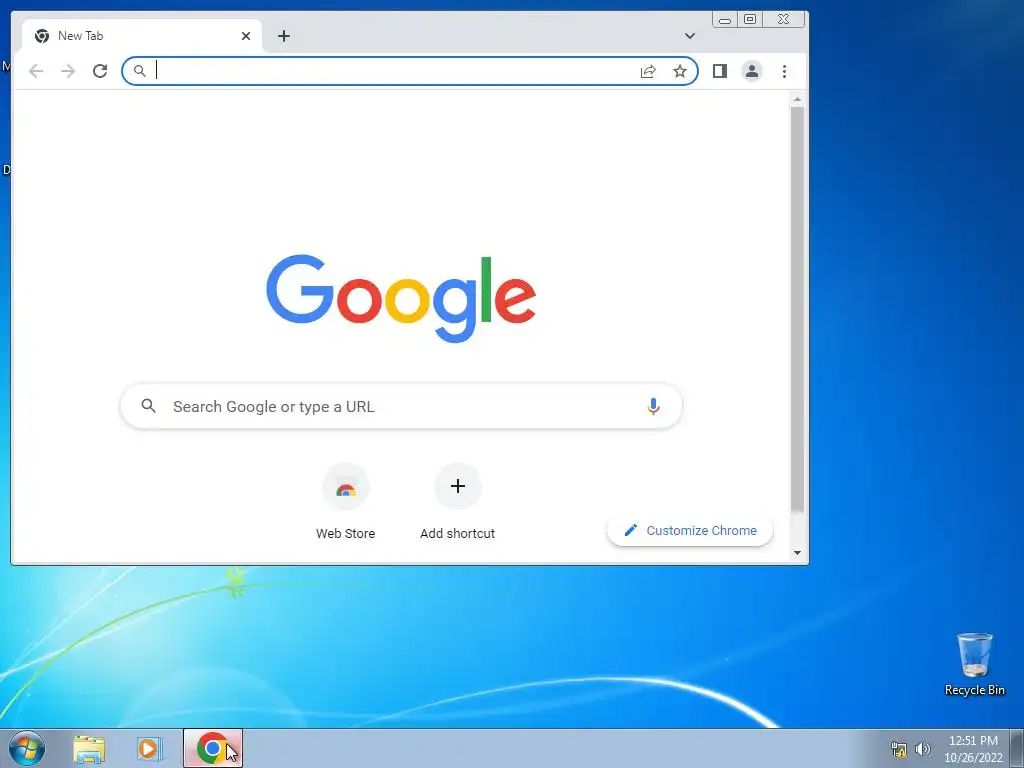
Task: Click the search icon in the address bar
Action: [139, 71]
